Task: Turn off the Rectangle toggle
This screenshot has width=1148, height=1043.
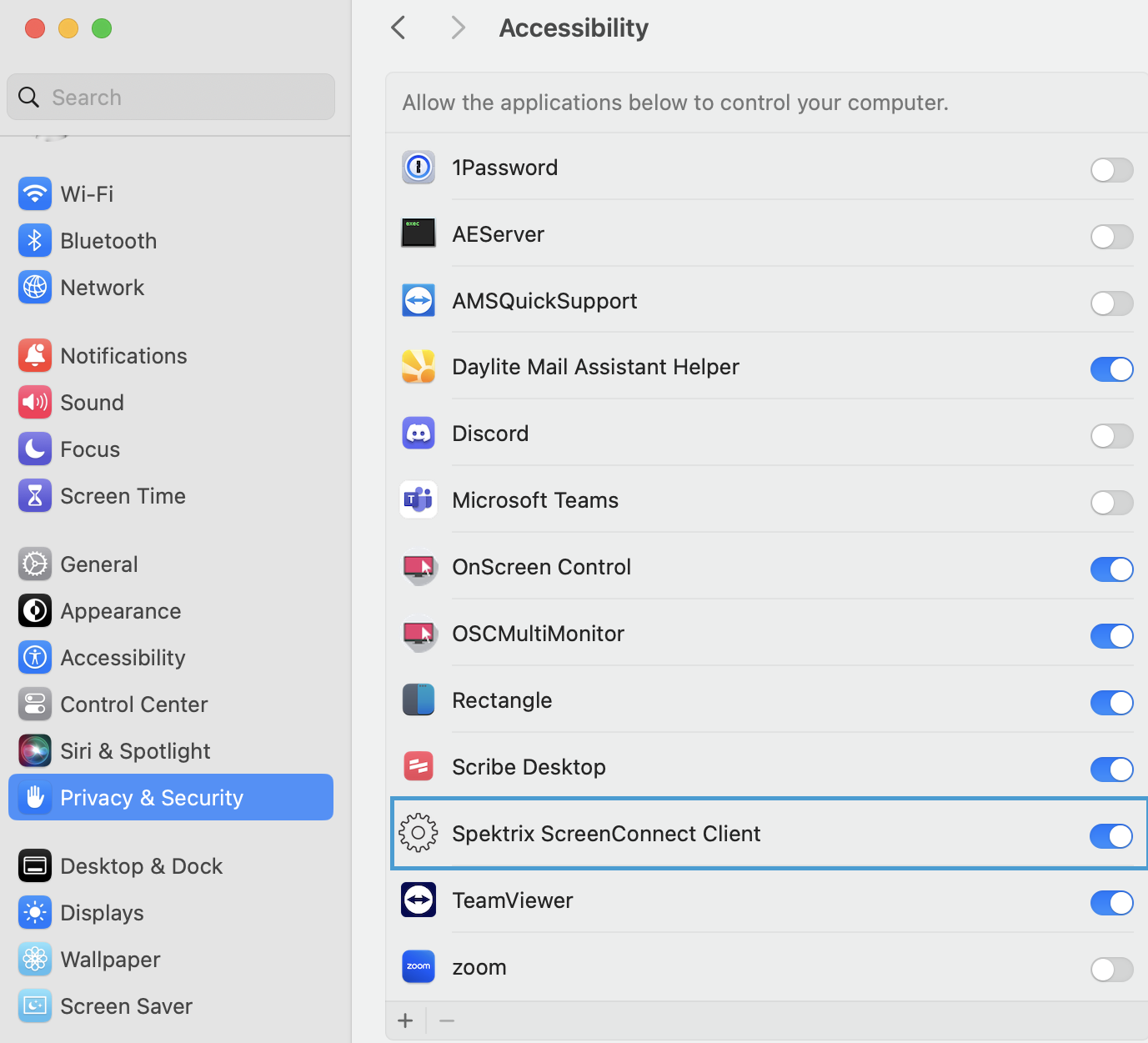Action: [1112, 703]
